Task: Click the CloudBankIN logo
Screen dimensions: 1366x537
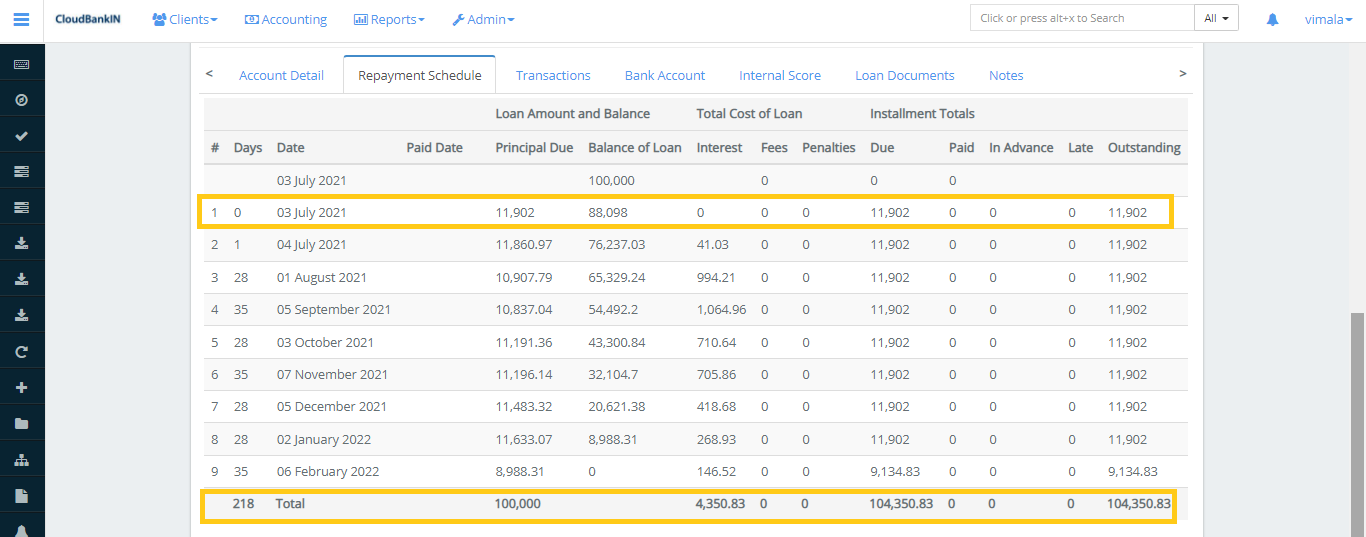Action: [88, 19]
